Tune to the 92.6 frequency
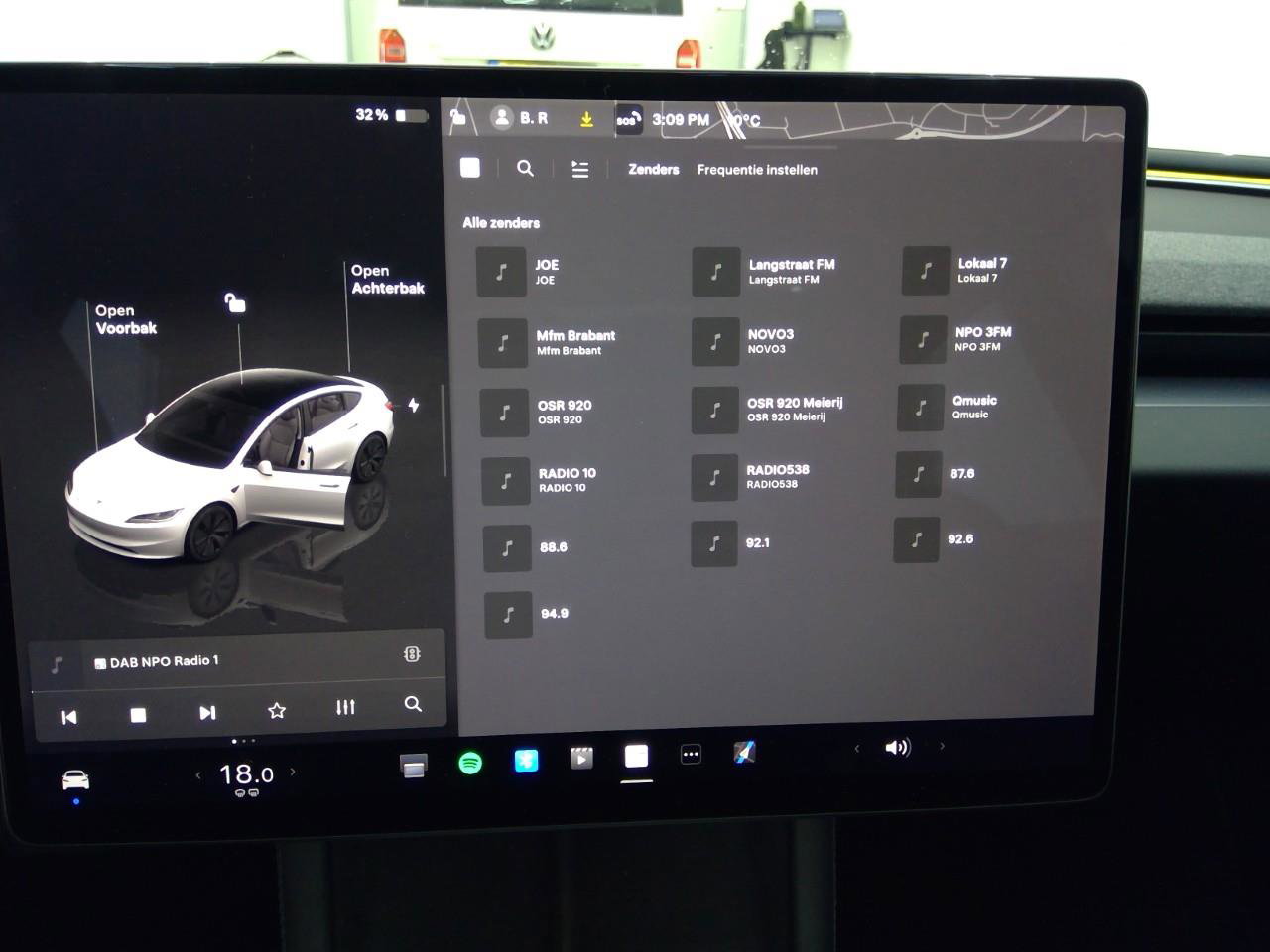Image resolution: width=1270 pixels, height=952 pixels. point(935,539)
